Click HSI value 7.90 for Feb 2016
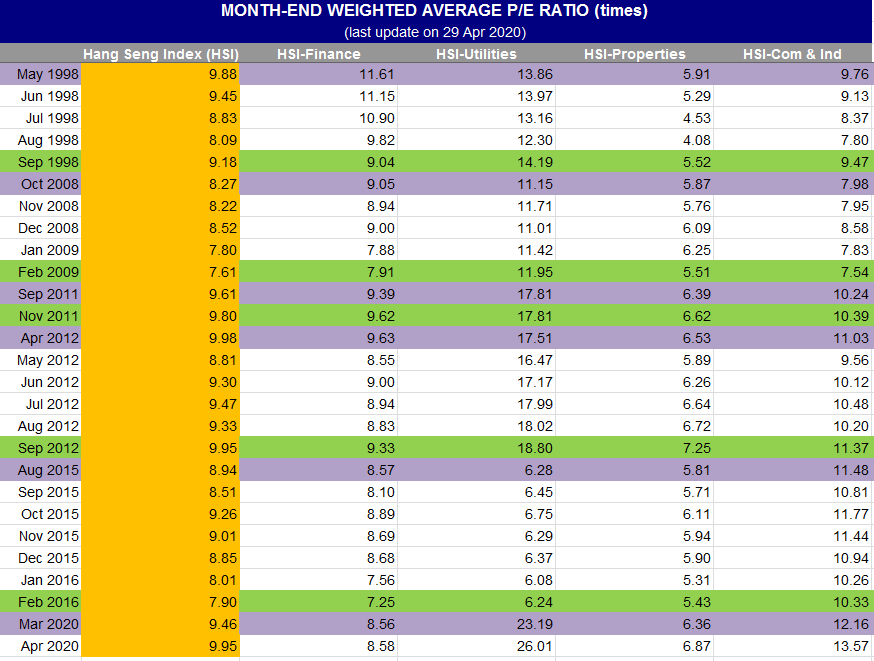 (x=223, y=602)
